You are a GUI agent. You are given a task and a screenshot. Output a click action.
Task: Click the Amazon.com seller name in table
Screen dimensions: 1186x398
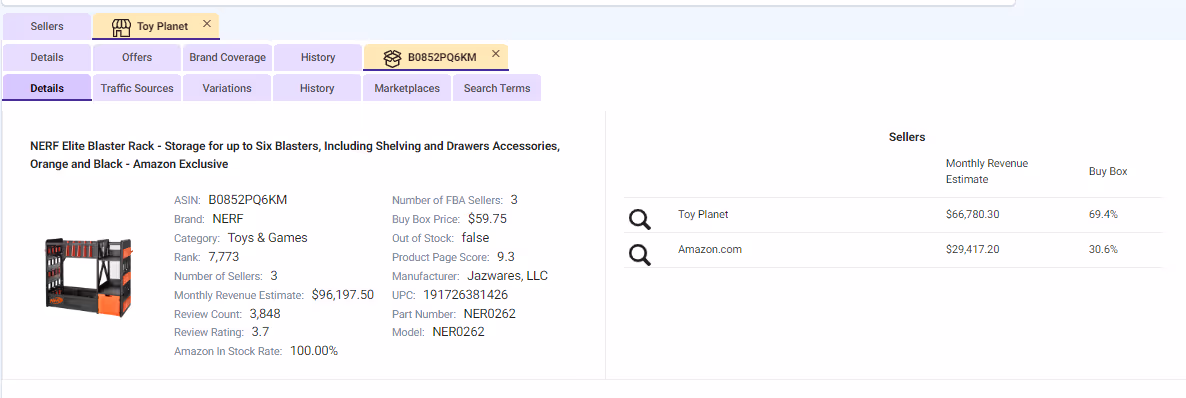(x=710, y=249)
